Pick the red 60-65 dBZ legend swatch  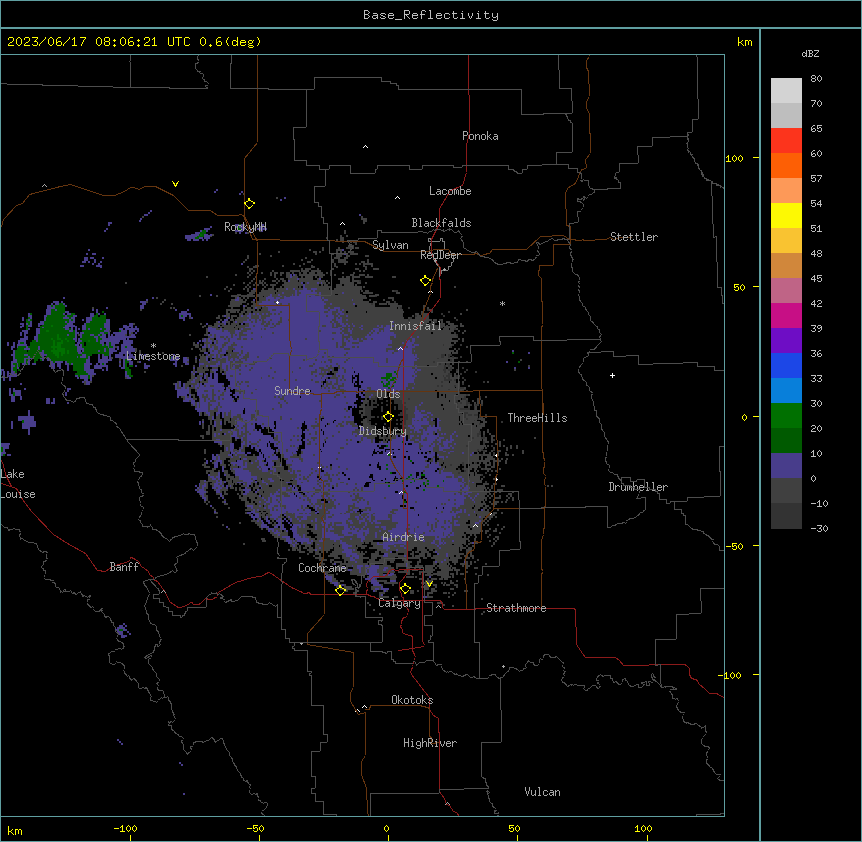click(x=786, y=141)
